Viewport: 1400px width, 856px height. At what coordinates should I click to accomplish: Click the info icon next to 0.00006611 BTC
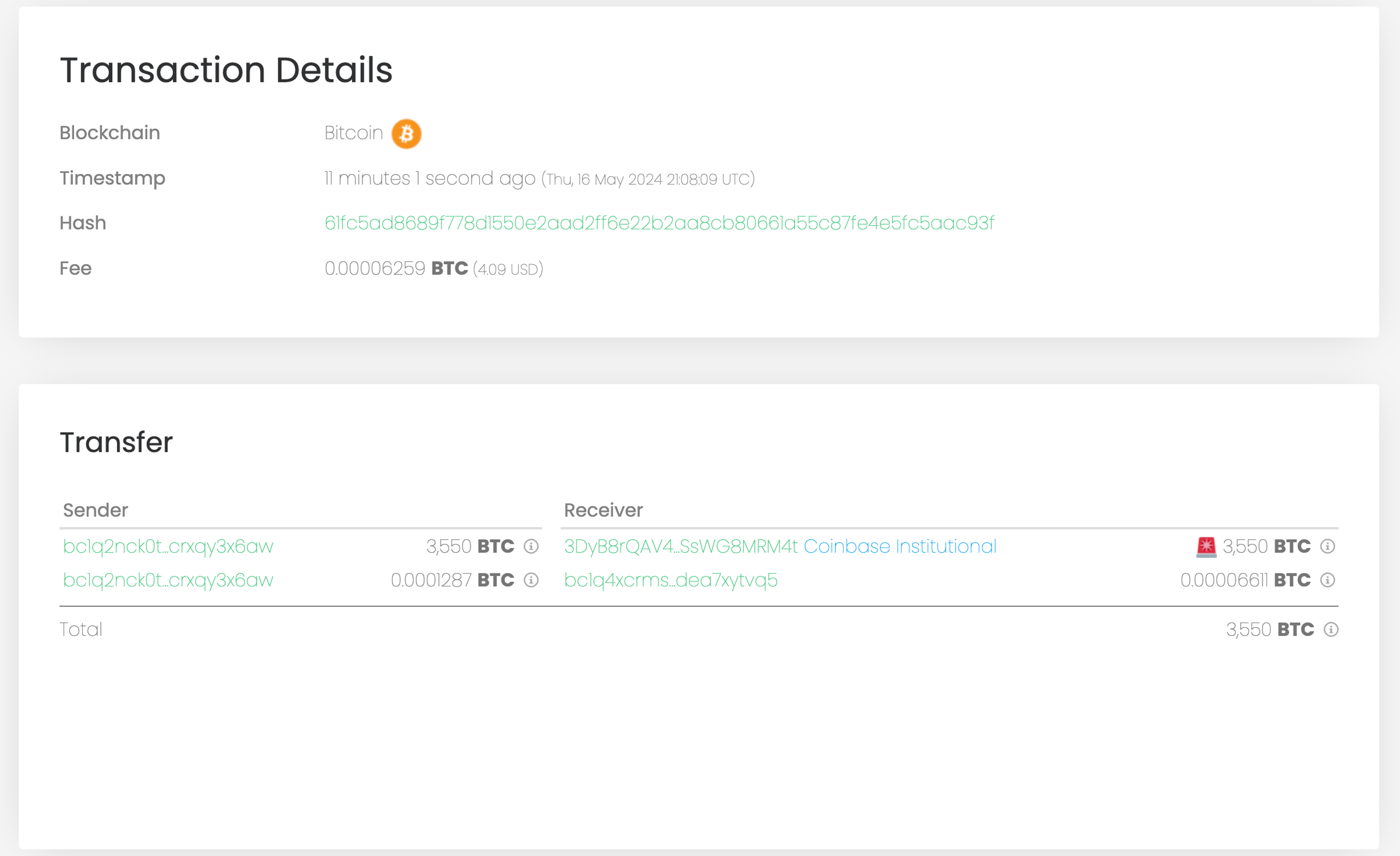click(x=1327, y=580)
